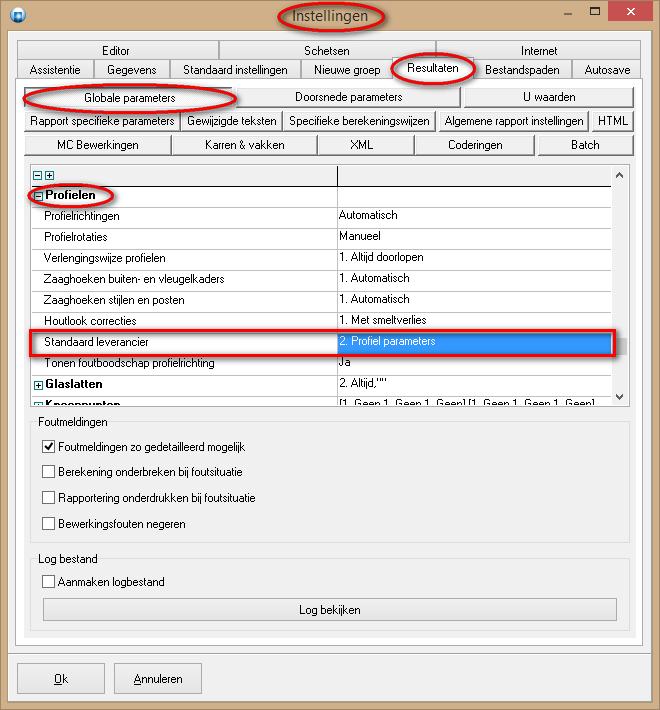The width and height of the screenshot is (660, 710).
Task: Select Verlengingswijze profielen row
Action: click(x=321, y=258)
